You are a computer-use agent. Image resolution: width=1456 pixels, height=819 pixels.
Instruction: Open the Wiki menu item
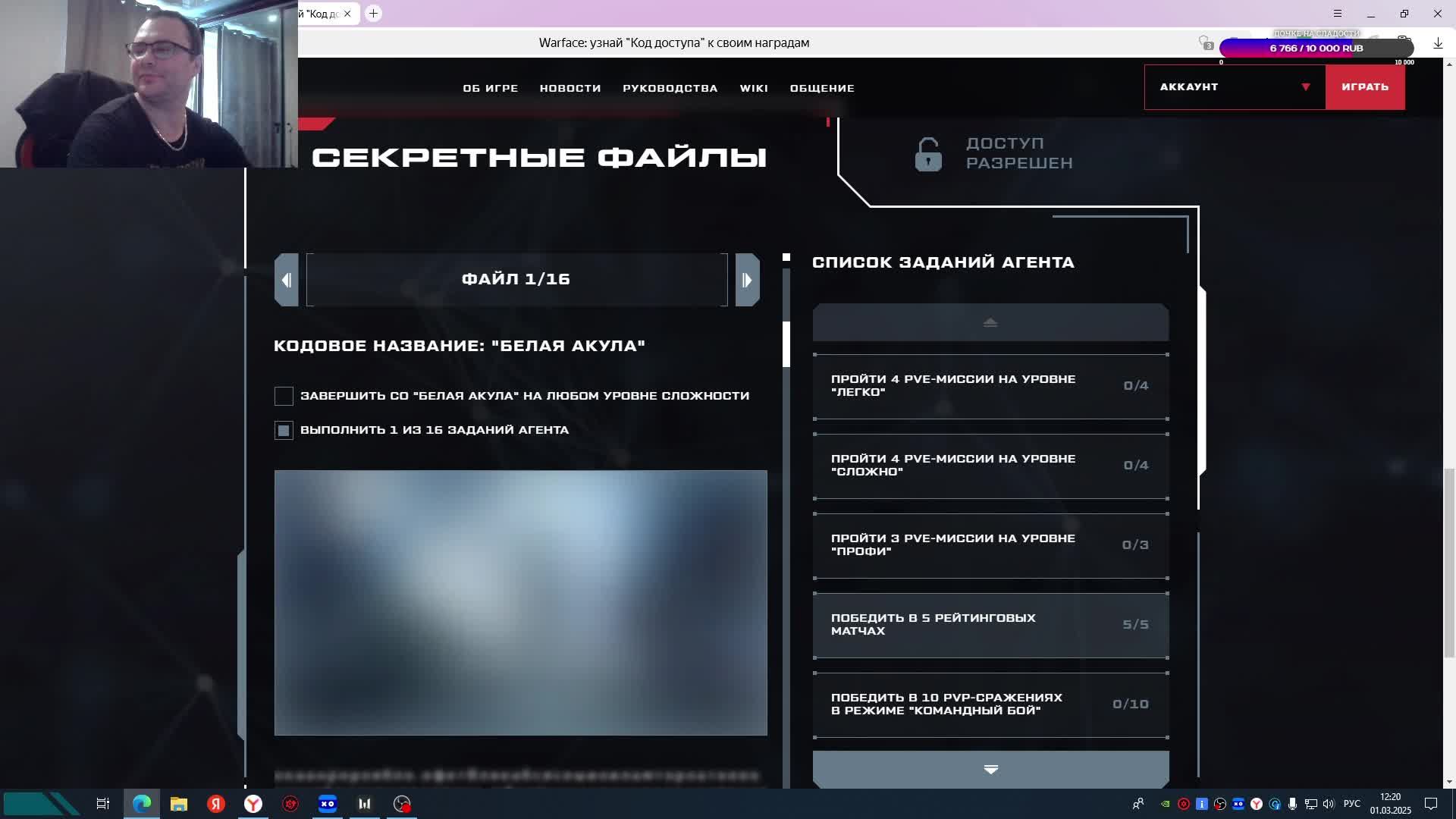754,89
